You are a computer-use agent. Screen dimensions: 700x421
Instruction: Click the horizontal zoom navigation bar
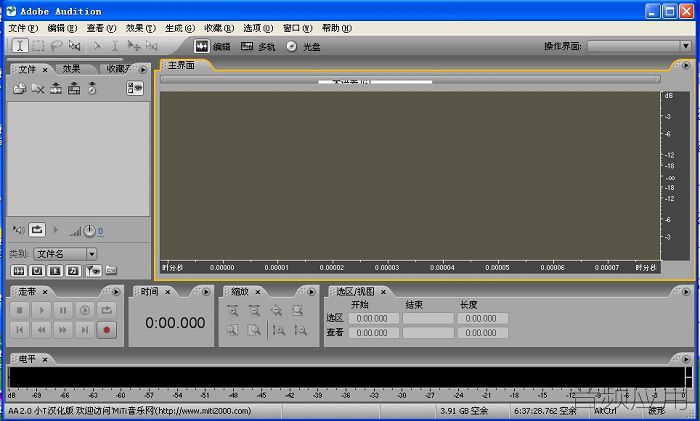(x=410, y=79)
